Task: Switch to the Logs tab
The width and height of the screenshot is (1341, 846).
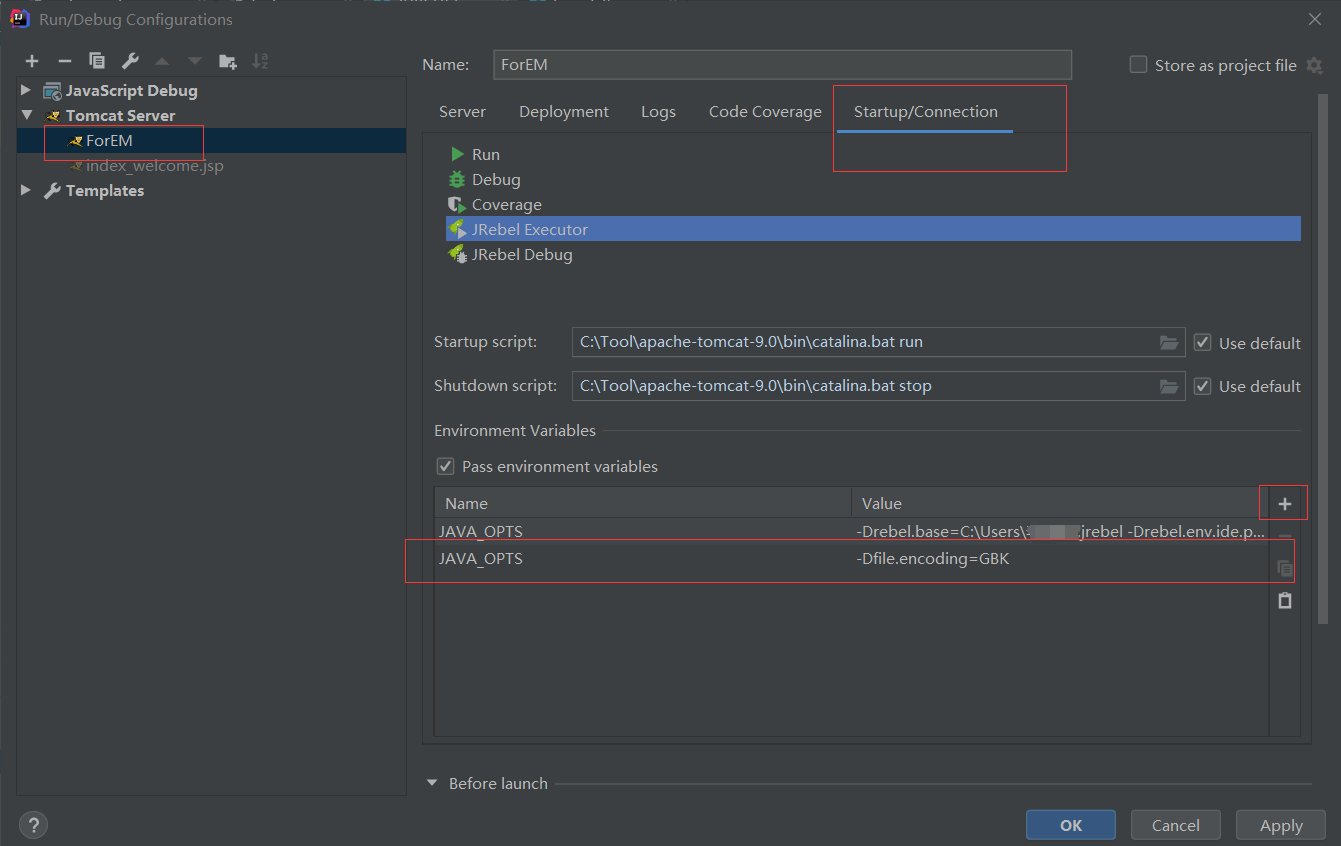Action: tap(658, 112)
